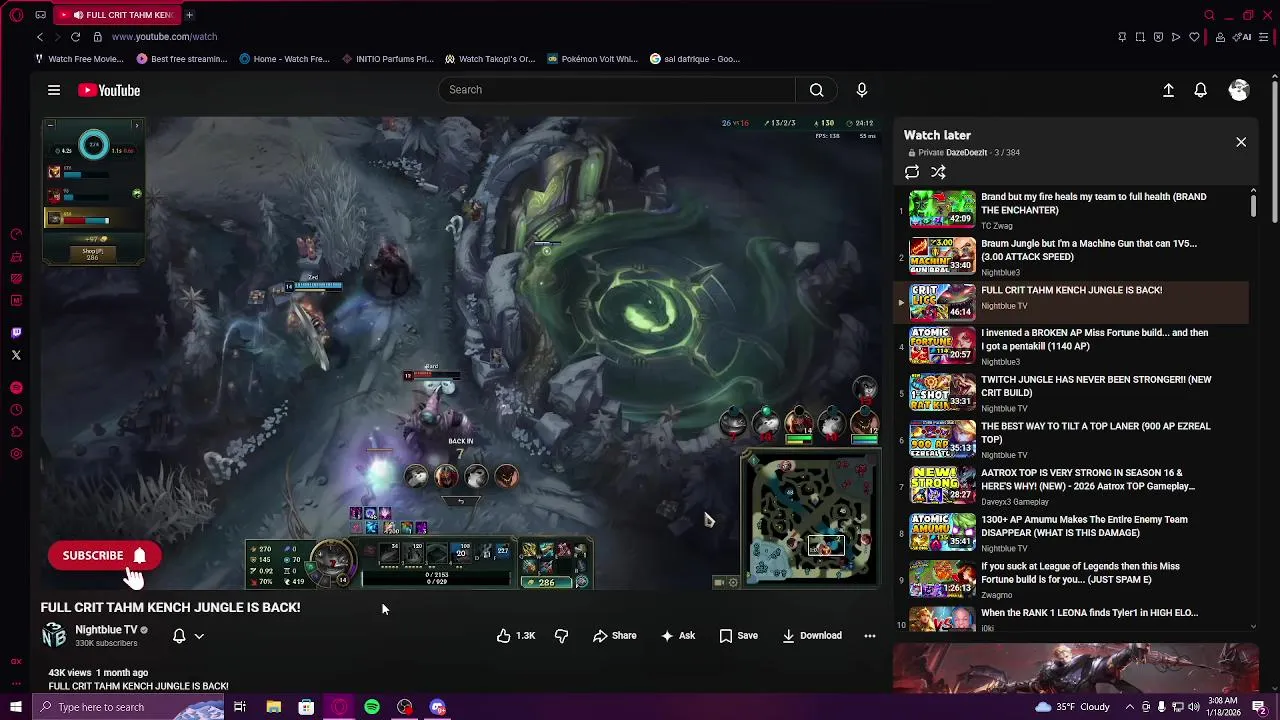Select the 'FULL CRIT TAHM KENCH' browser tab

click(x=117, y=15)
